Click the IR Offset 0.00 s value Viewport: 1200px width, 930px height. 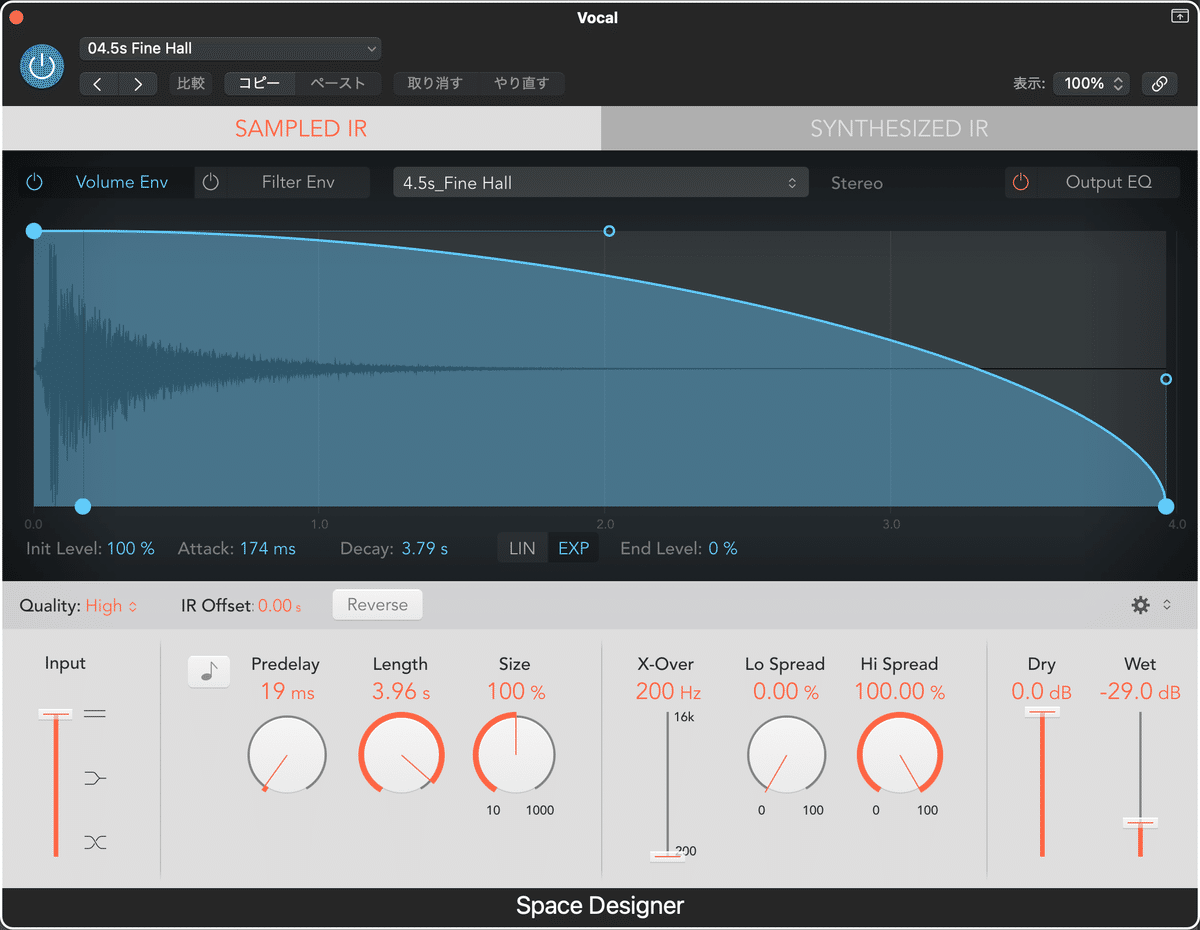pyautogui.click(x=280, y=605)
